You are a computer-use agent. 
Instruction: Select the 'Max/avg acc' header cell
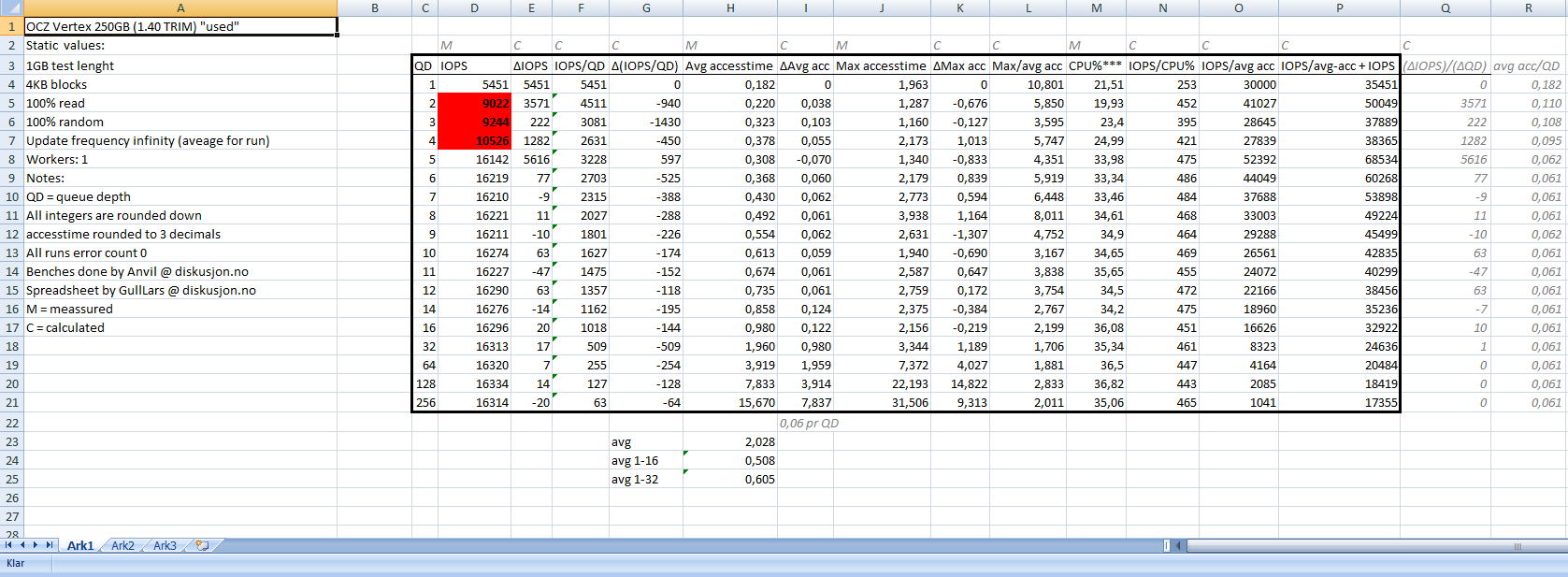1028,65
